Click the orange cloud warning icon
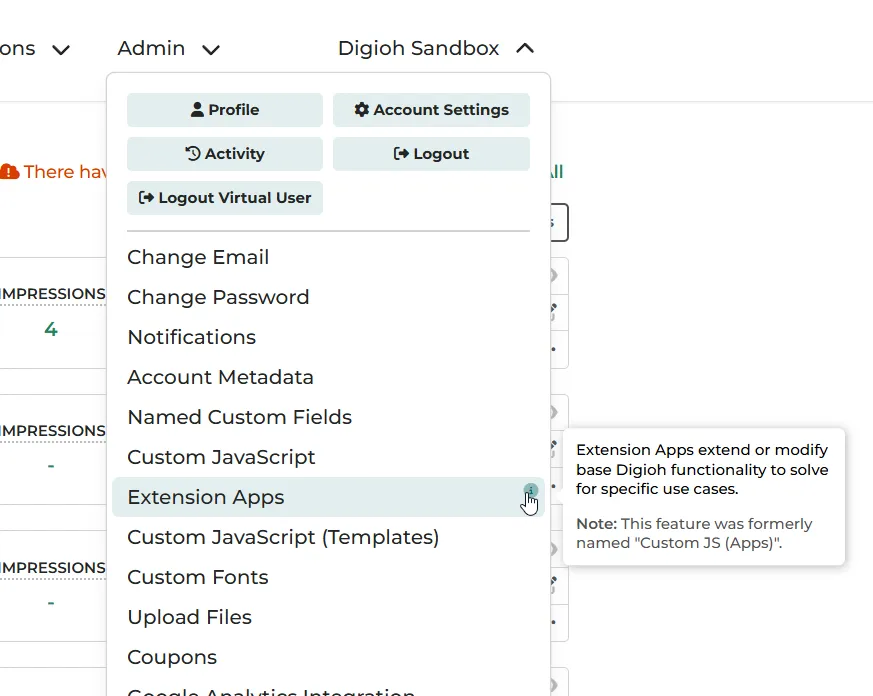Screen dimensions: 873x696 [9, 171]
